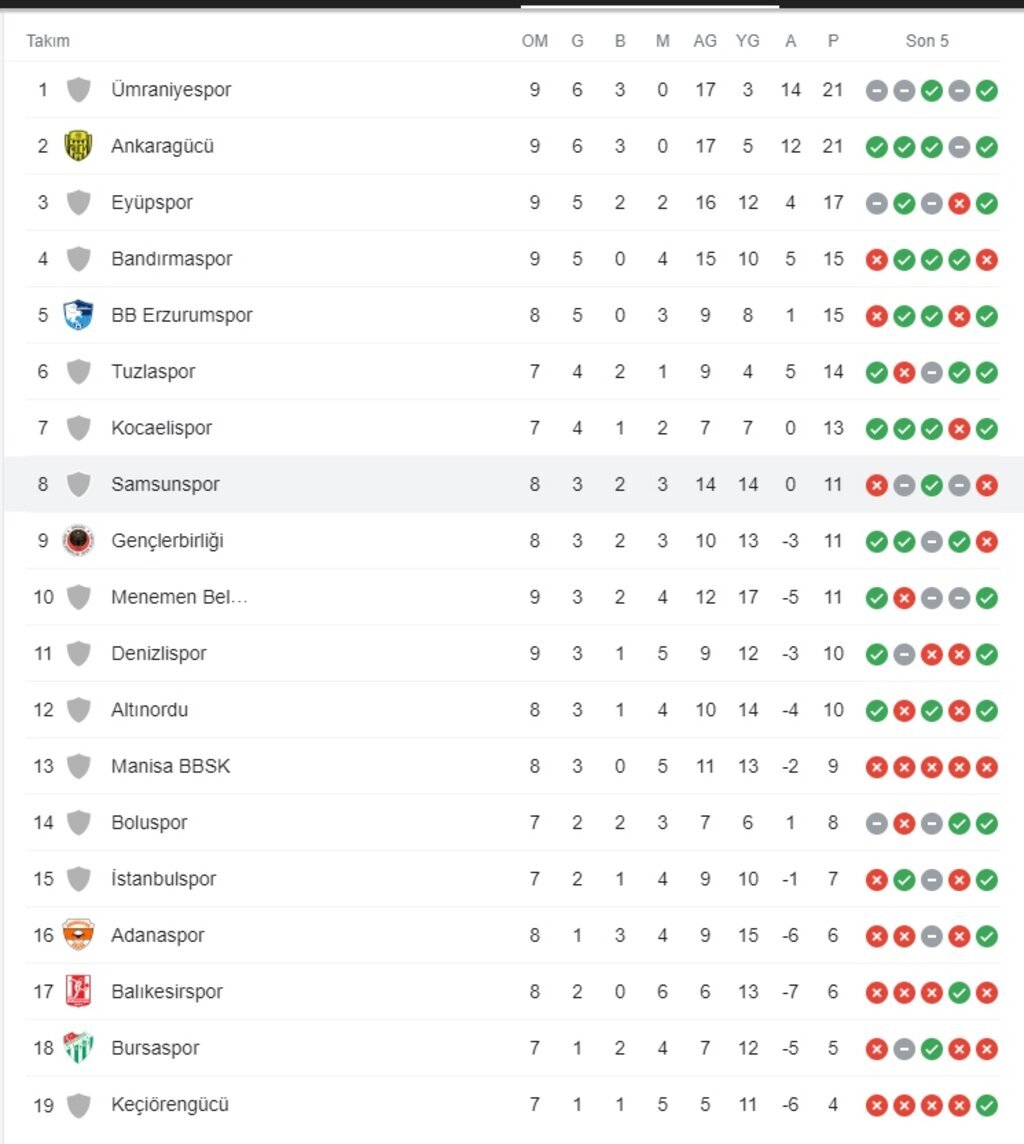Click the Balıkesirspor red crest icon

[x=78, y=992]
